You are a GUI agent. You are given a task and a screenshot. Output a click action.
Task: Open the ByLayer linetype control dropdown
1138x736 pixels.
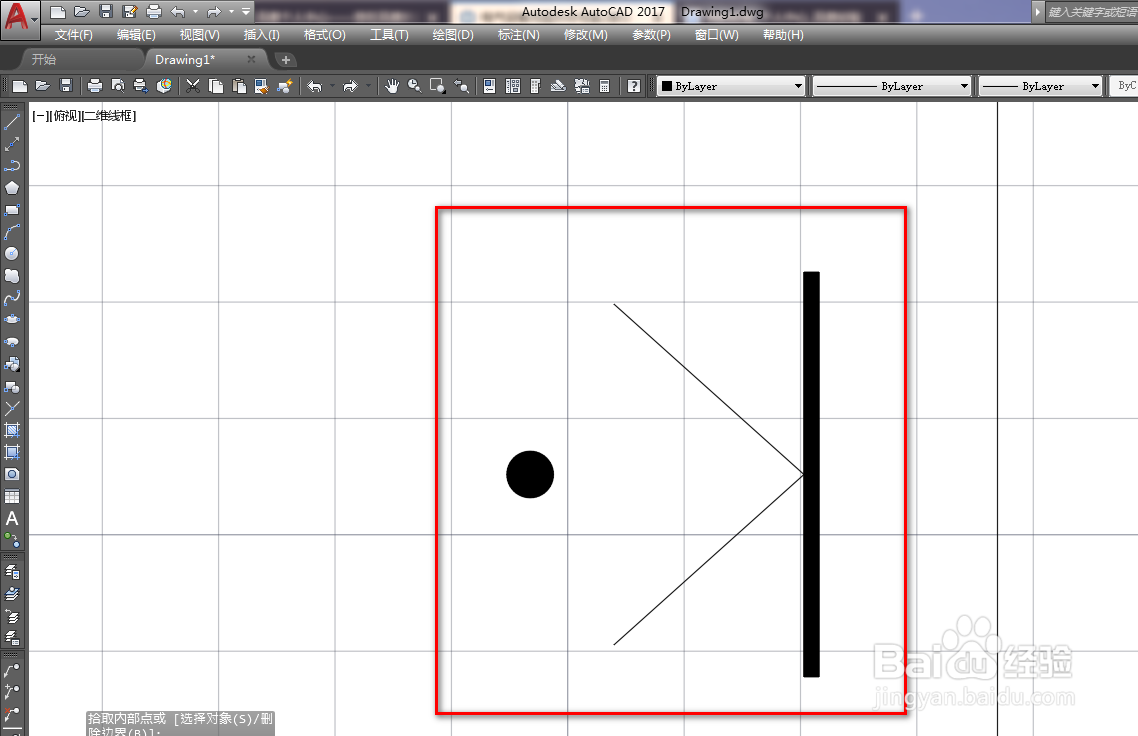coord(964,86)
